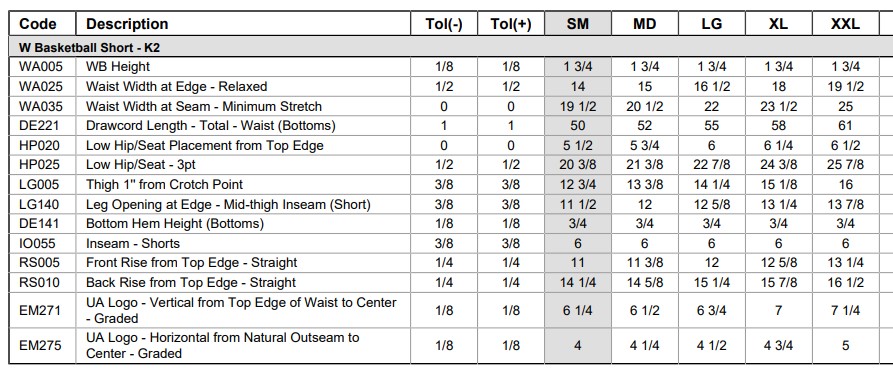
Task: Click code cell WA005
Action: (42, 67)
